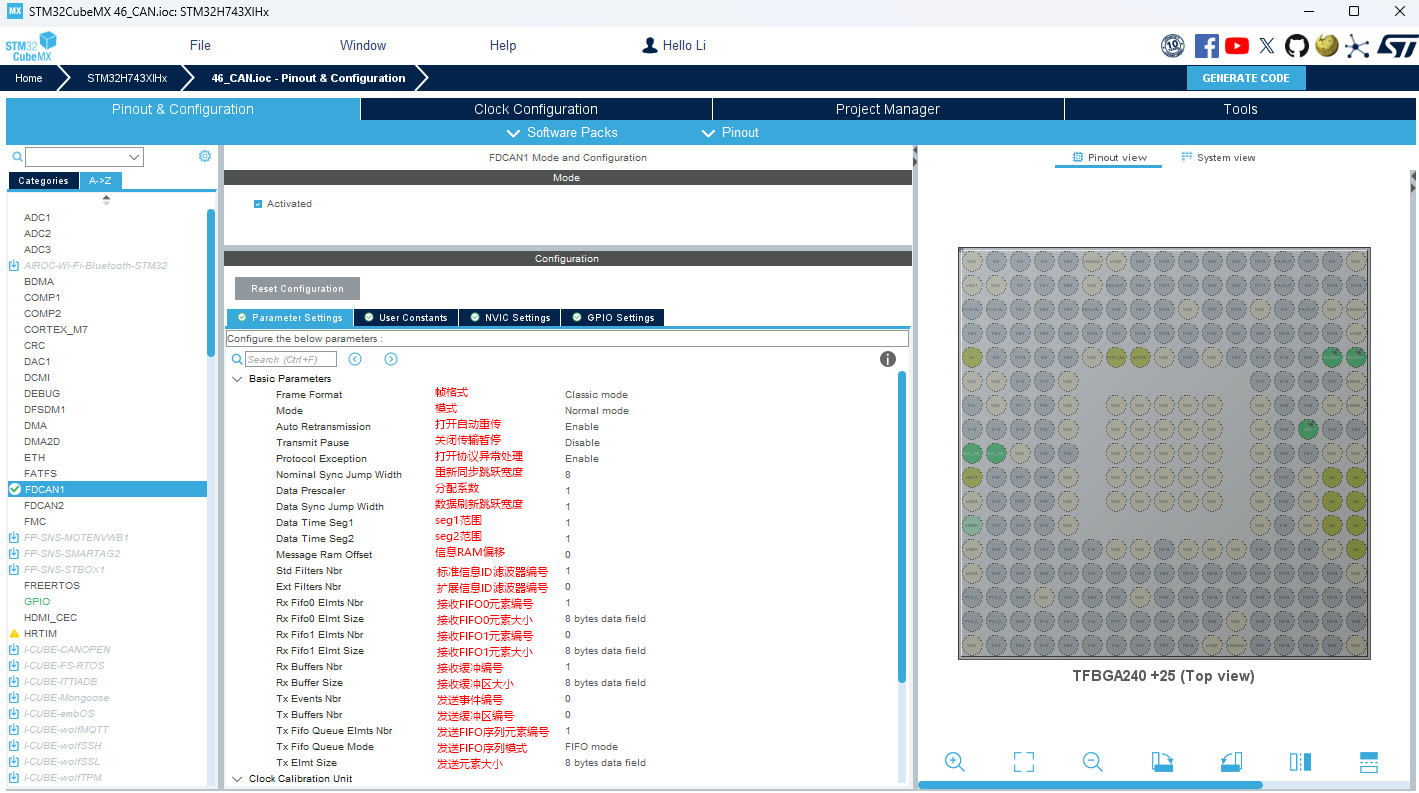Open the YouTube icon link

1237,45
